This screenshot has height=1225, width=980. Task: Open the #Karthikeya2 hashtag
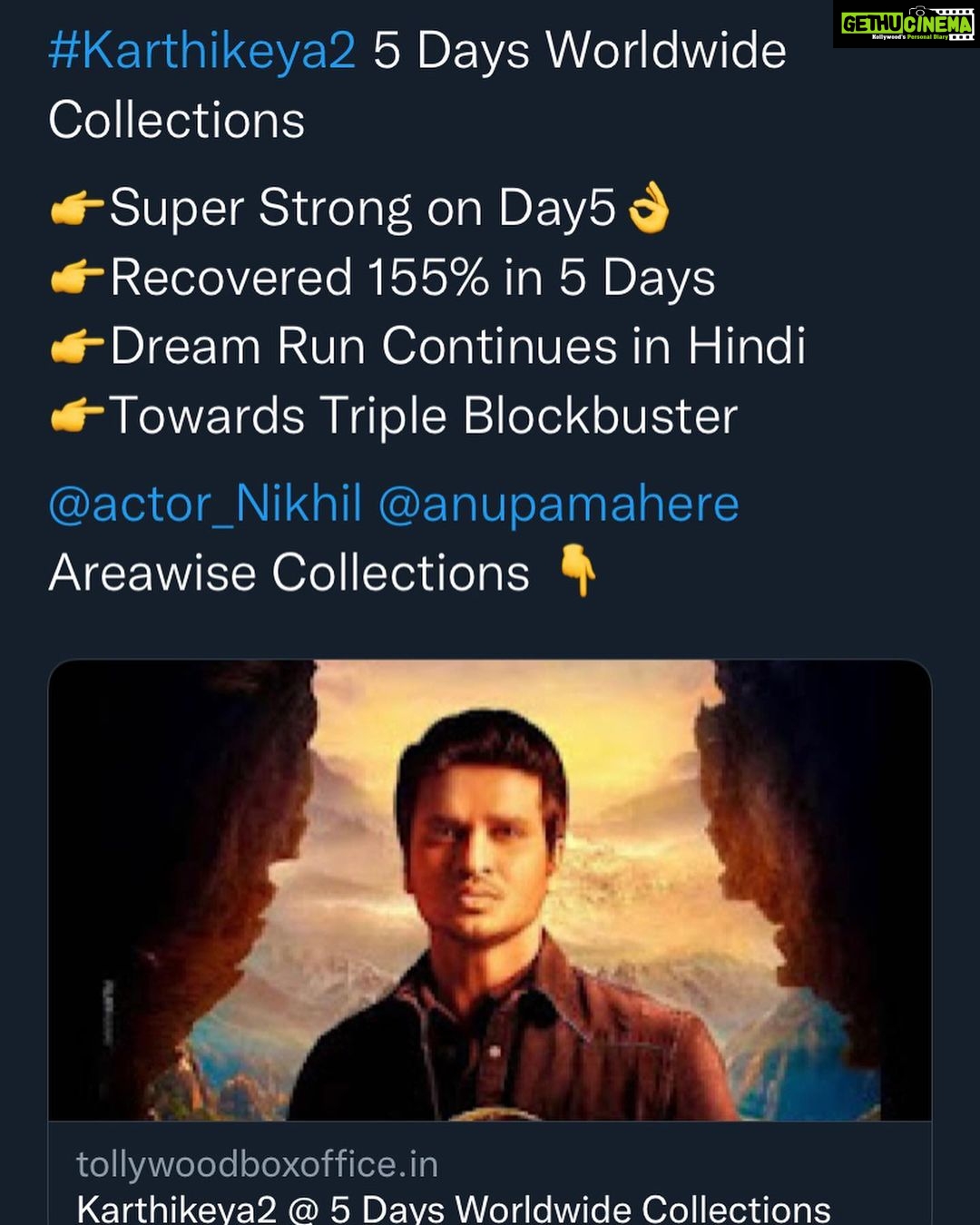pos(201,51)
